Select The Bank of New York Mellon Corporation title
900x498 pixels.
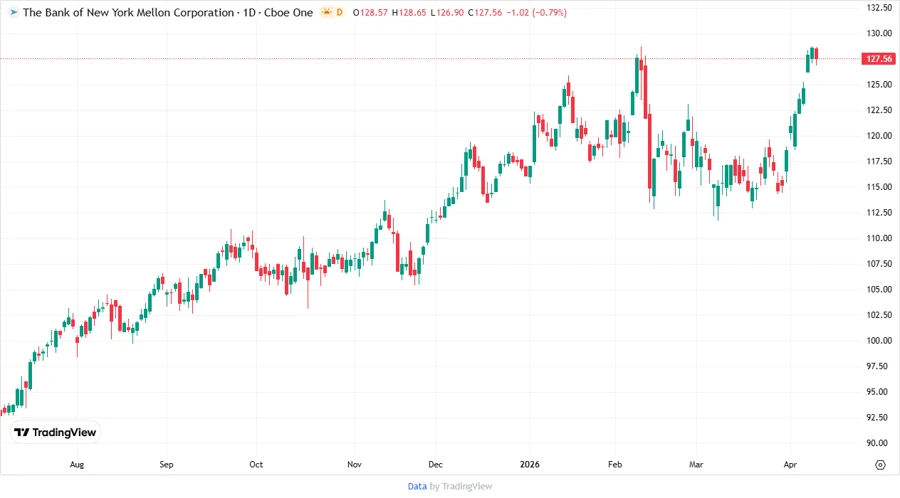click(x=129, y=12)
